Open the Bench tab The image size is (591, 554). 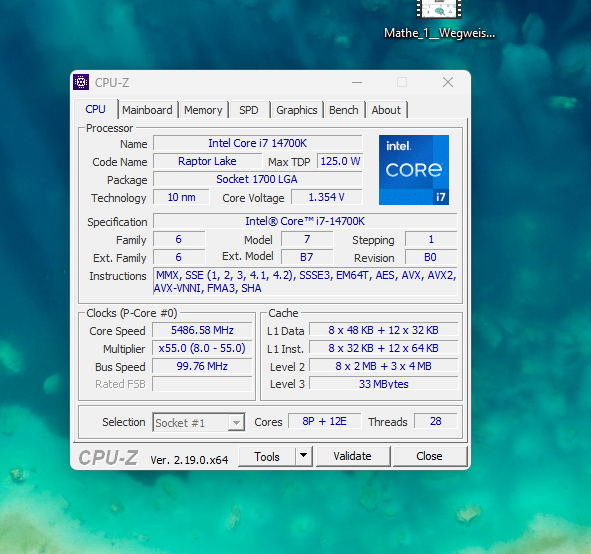(x=344, y=110)
